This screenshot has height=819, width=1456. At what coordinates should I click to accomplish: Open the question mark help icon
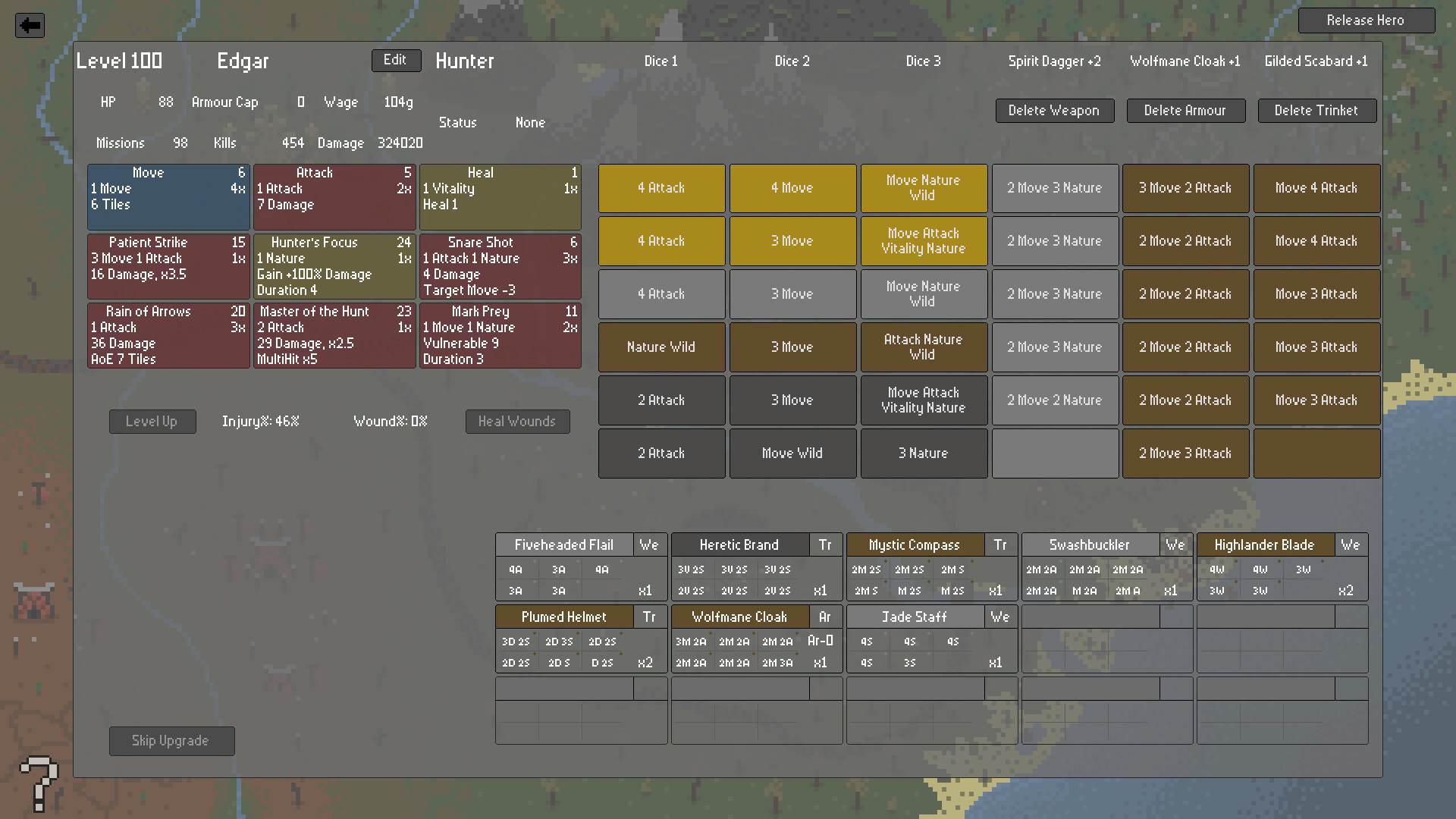38,783
